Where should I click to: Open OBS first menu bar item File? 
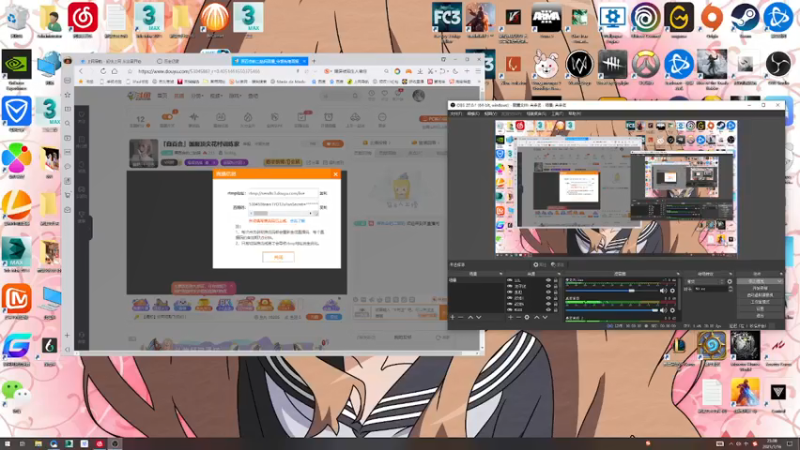[456, 114]
